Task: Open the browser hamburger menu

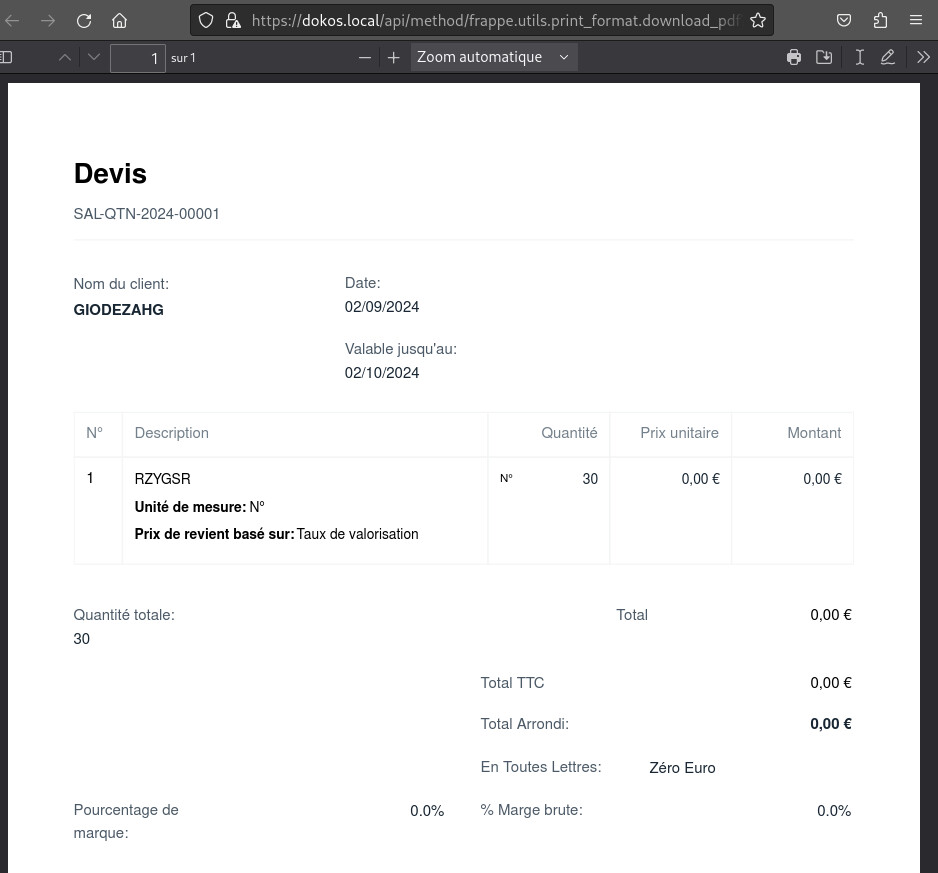Action: pos(915,21)
